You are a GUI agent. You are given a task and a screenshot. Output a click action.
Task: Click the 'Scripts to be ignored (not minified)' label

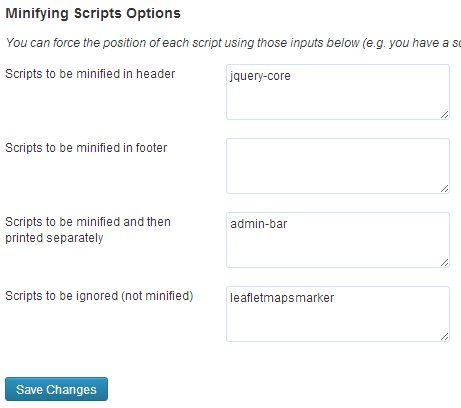pos(99,296)
